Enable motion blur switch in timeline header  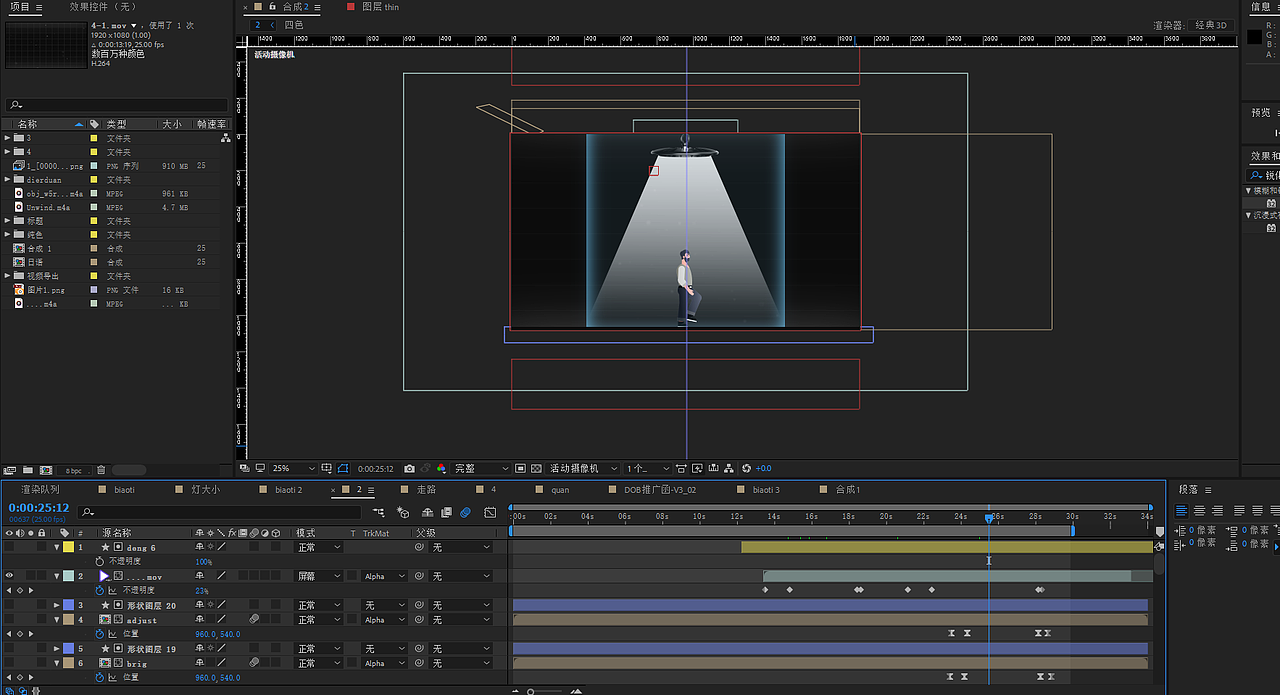(466, 512)
